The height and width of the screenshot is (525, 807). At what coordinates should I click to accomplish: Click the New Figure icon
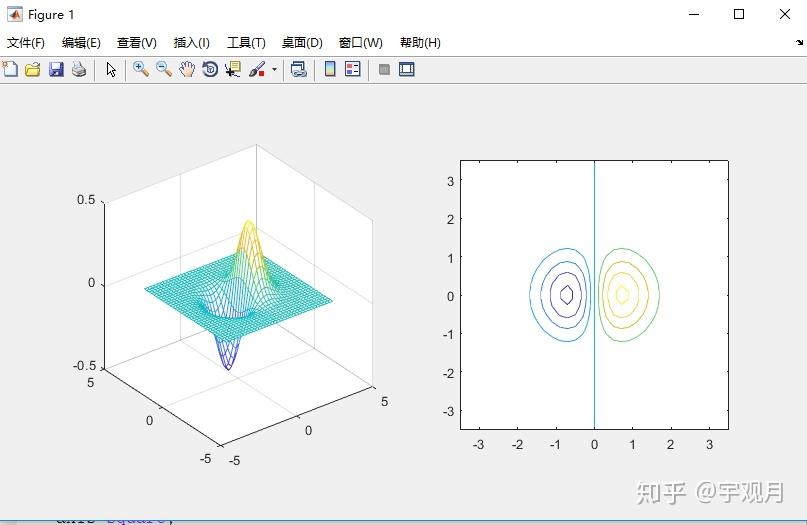(10, 69)
